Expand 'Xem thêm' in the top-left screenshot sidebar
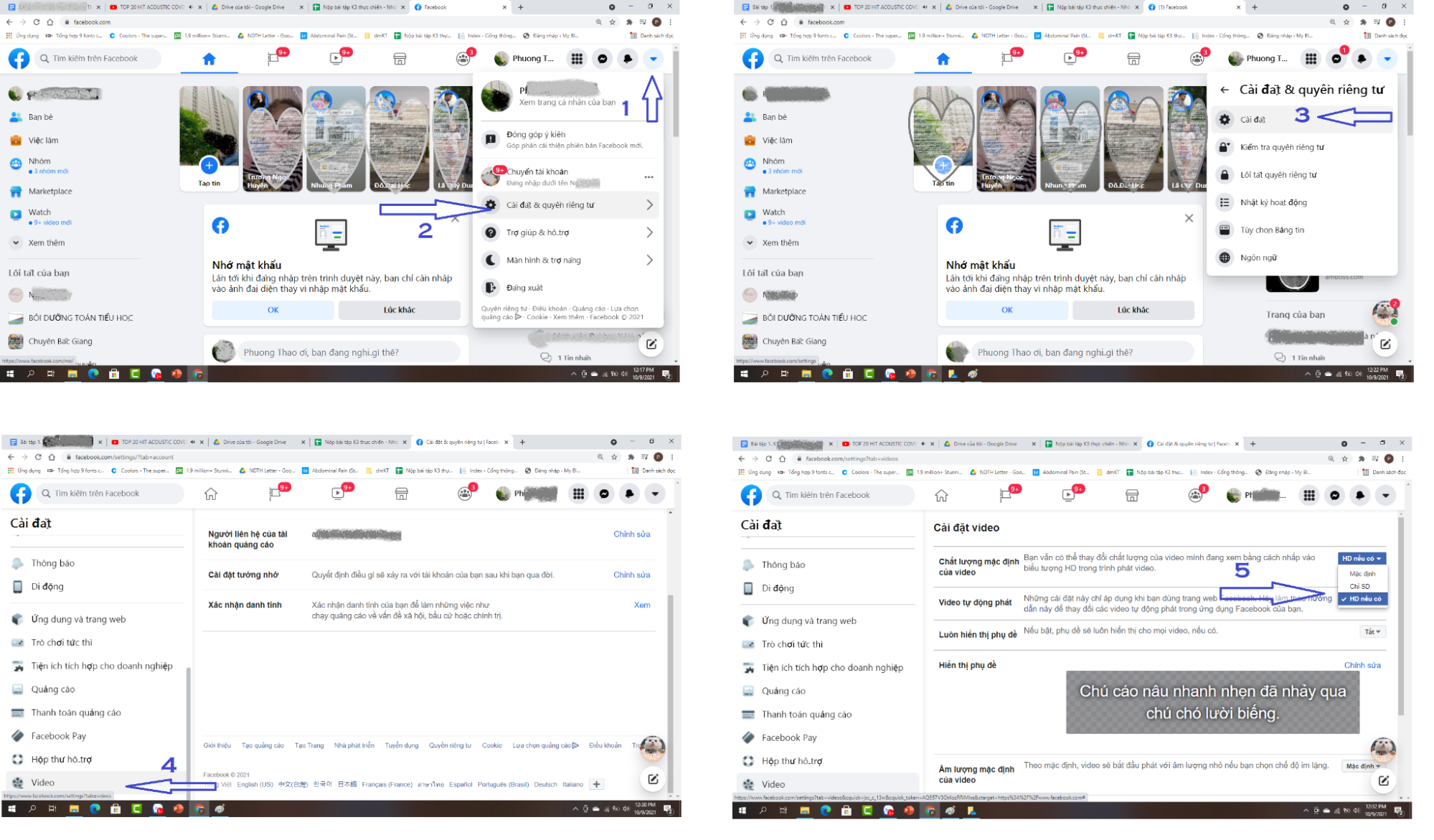Screen dimensions: 1434x840 coord(46,243)
